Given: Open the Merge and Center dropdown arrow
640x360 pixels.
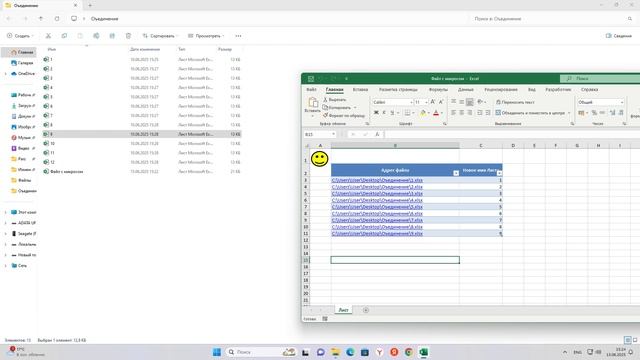Looking at the screenshot, I should (x=569, y=113).
